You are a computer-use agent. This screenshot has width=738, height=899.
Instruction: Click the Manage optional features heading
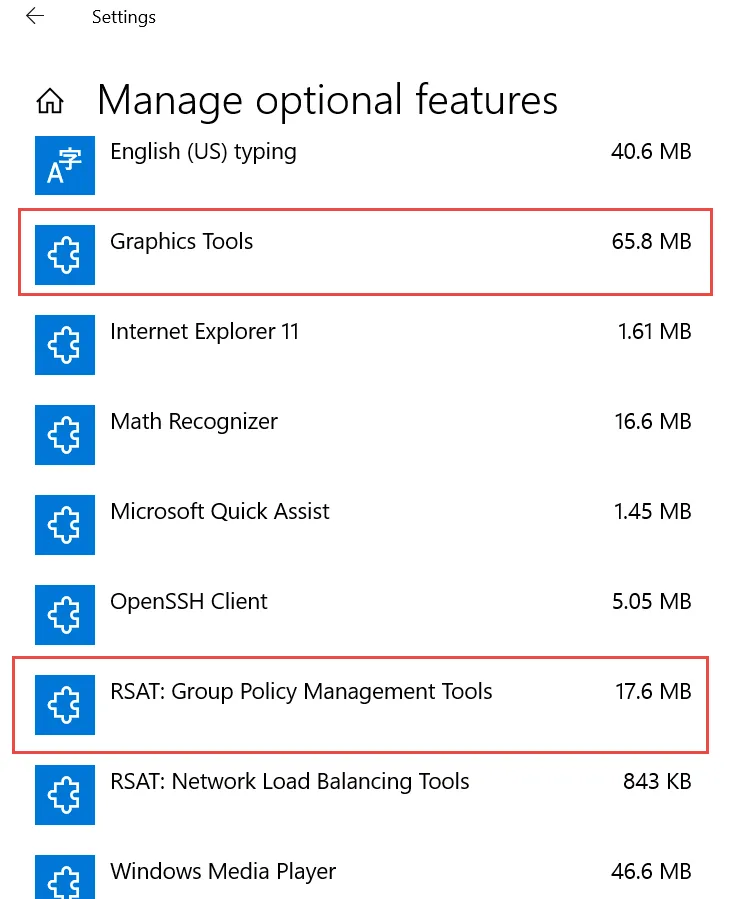327,101
